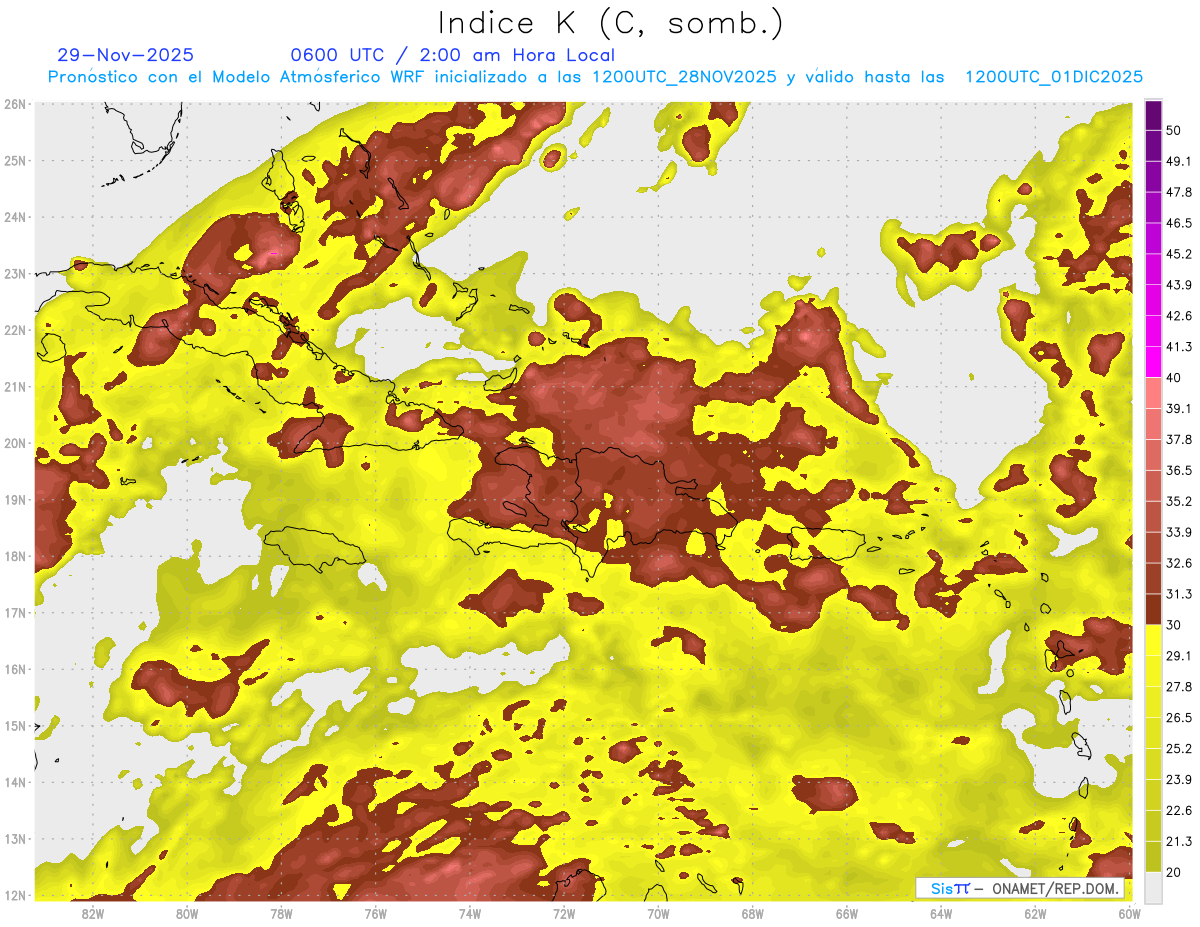Click the magenta swatch between 41.3 and 42.6
This screenshot has height=927, width=1200.
(x=1153, y=331)
